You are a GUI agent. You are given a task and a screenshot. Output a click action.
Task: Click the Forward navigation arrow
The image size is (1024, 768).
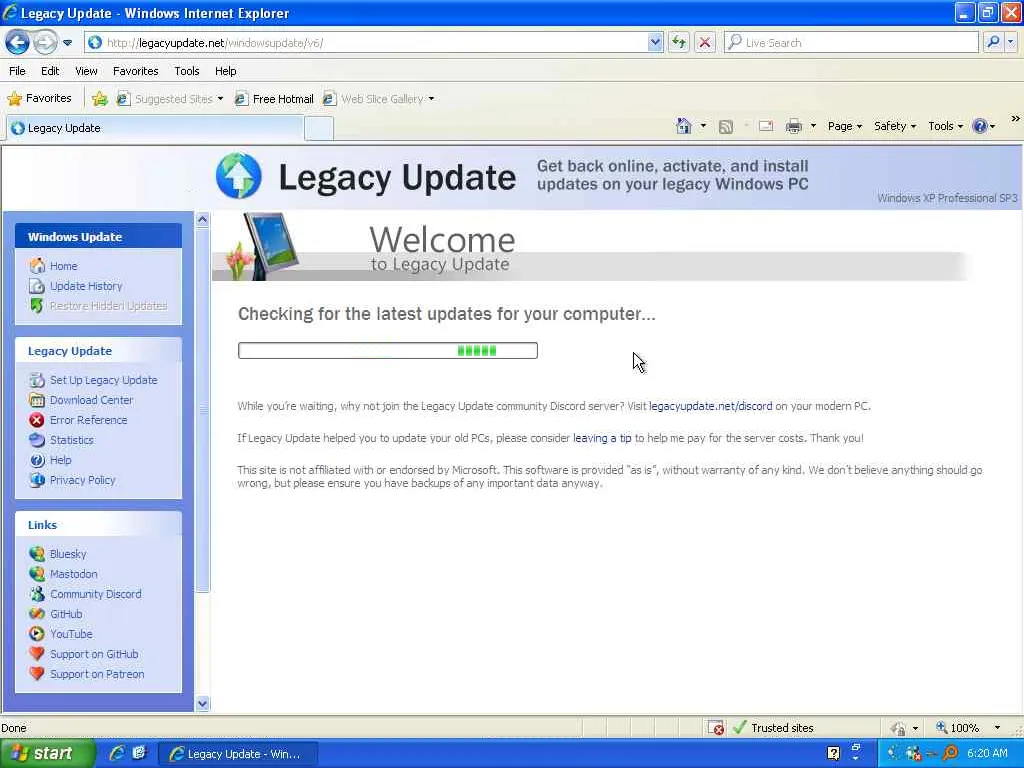[44, 42]
